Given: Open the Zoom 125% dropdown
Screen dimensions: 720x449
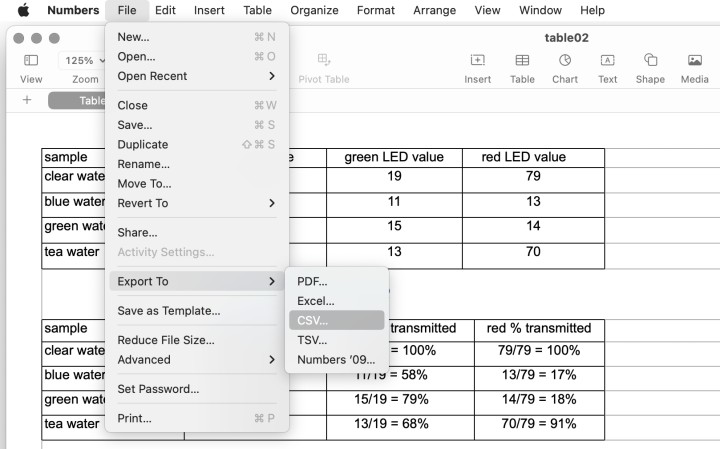Looking at the screenshot, I should pos(84,60).
